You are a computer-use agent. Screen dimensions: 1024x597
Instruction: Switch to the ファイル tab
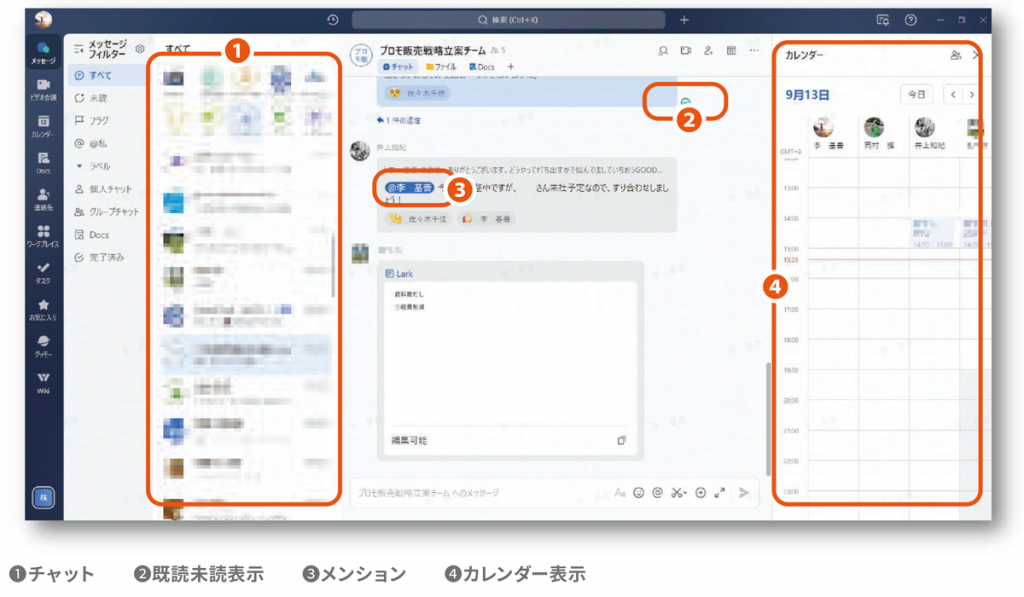[x=440, y=67]
